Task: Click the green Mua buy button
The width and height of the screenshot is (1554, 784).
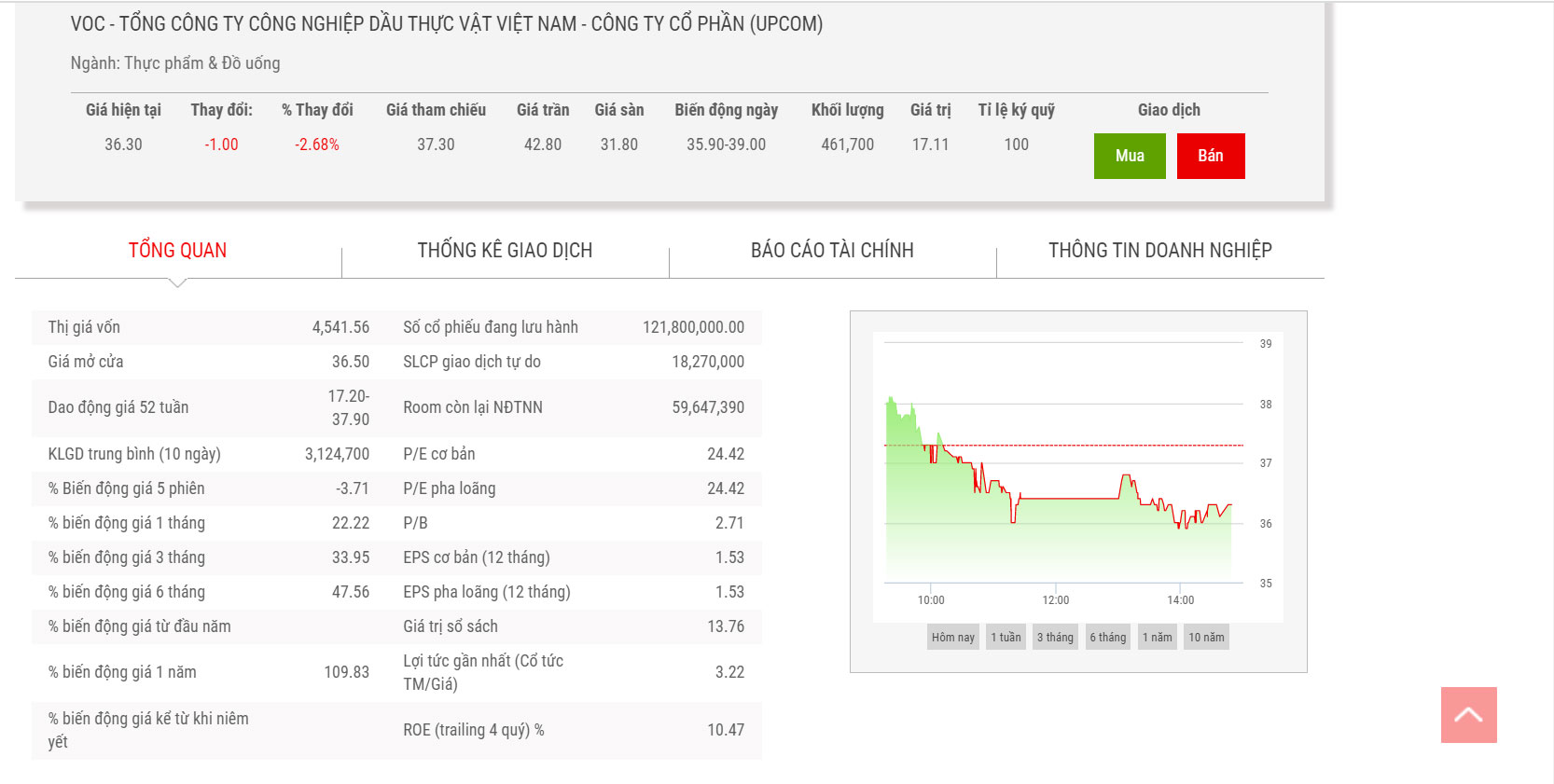Action: (1129, 156)
